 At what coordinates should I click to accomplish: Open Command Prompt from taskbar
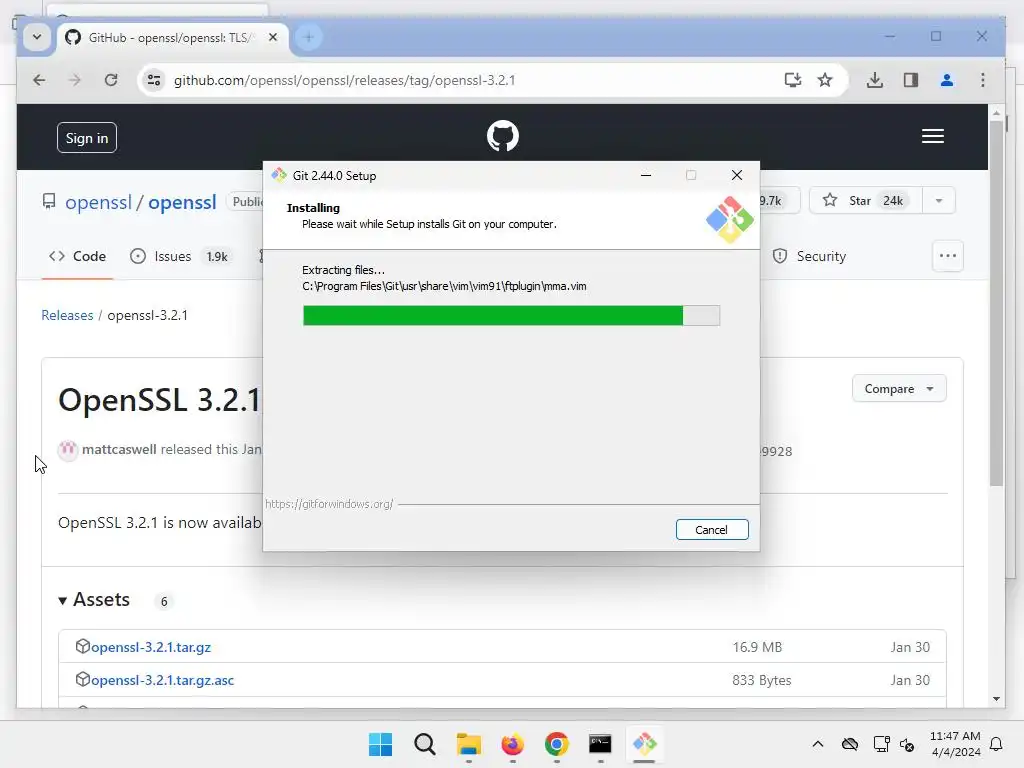tap(600, 744)
